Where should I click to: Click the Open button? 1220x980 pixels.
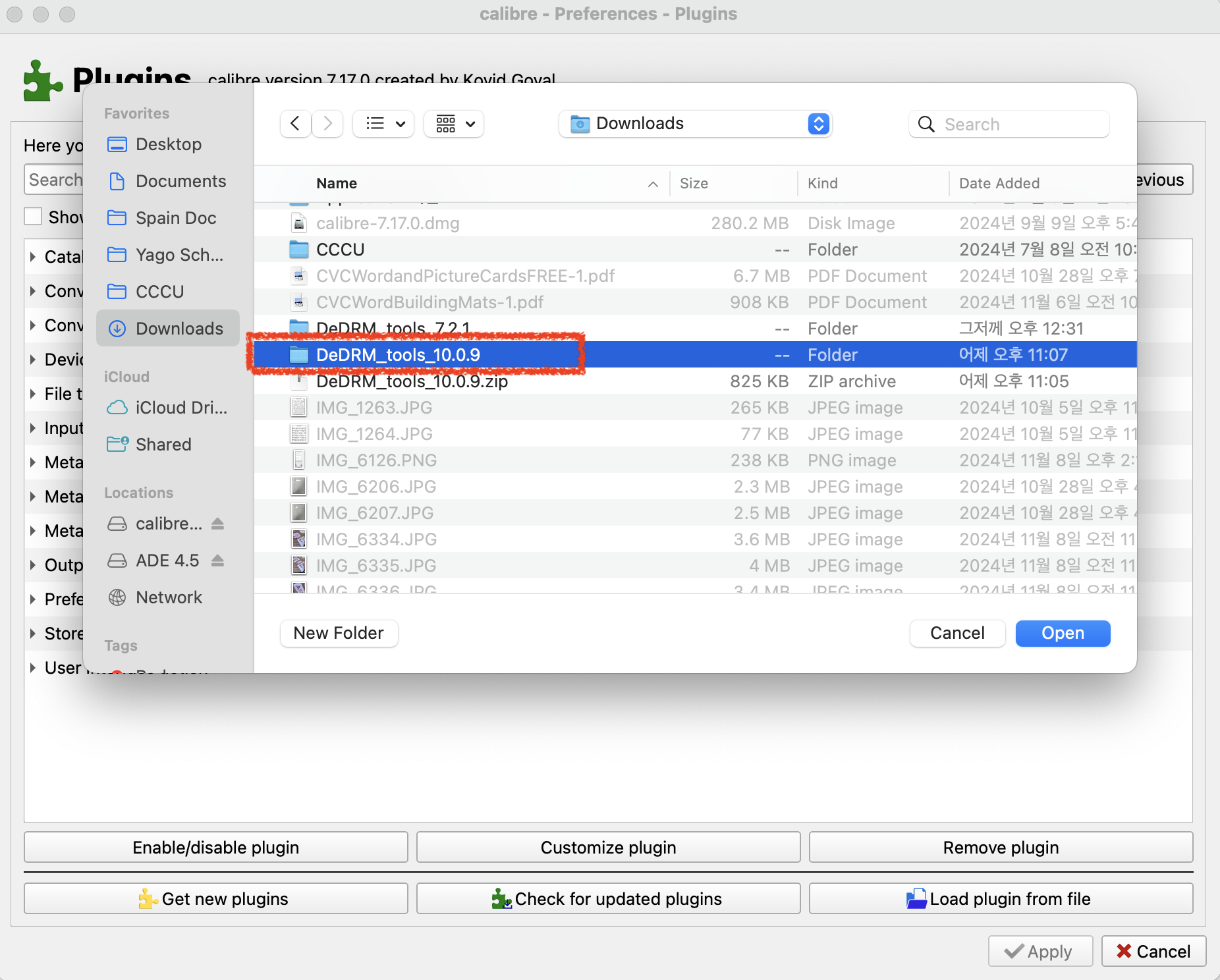pos(1063,633)
